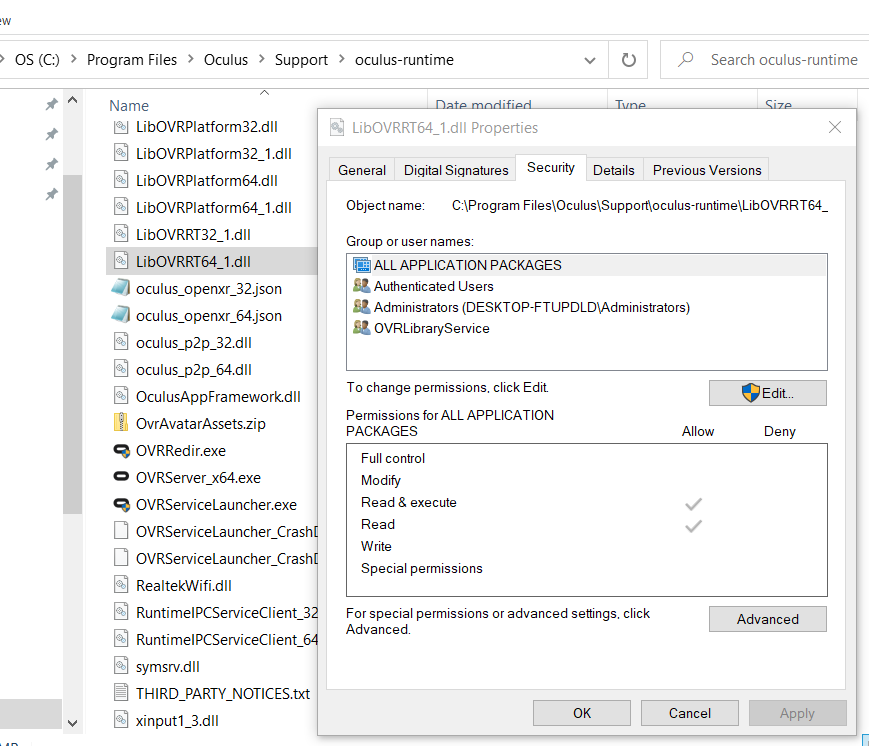Select Authenticated Users in group list
Image resolution: width=869 pixels, height=746 pixels.
point(586,286)
